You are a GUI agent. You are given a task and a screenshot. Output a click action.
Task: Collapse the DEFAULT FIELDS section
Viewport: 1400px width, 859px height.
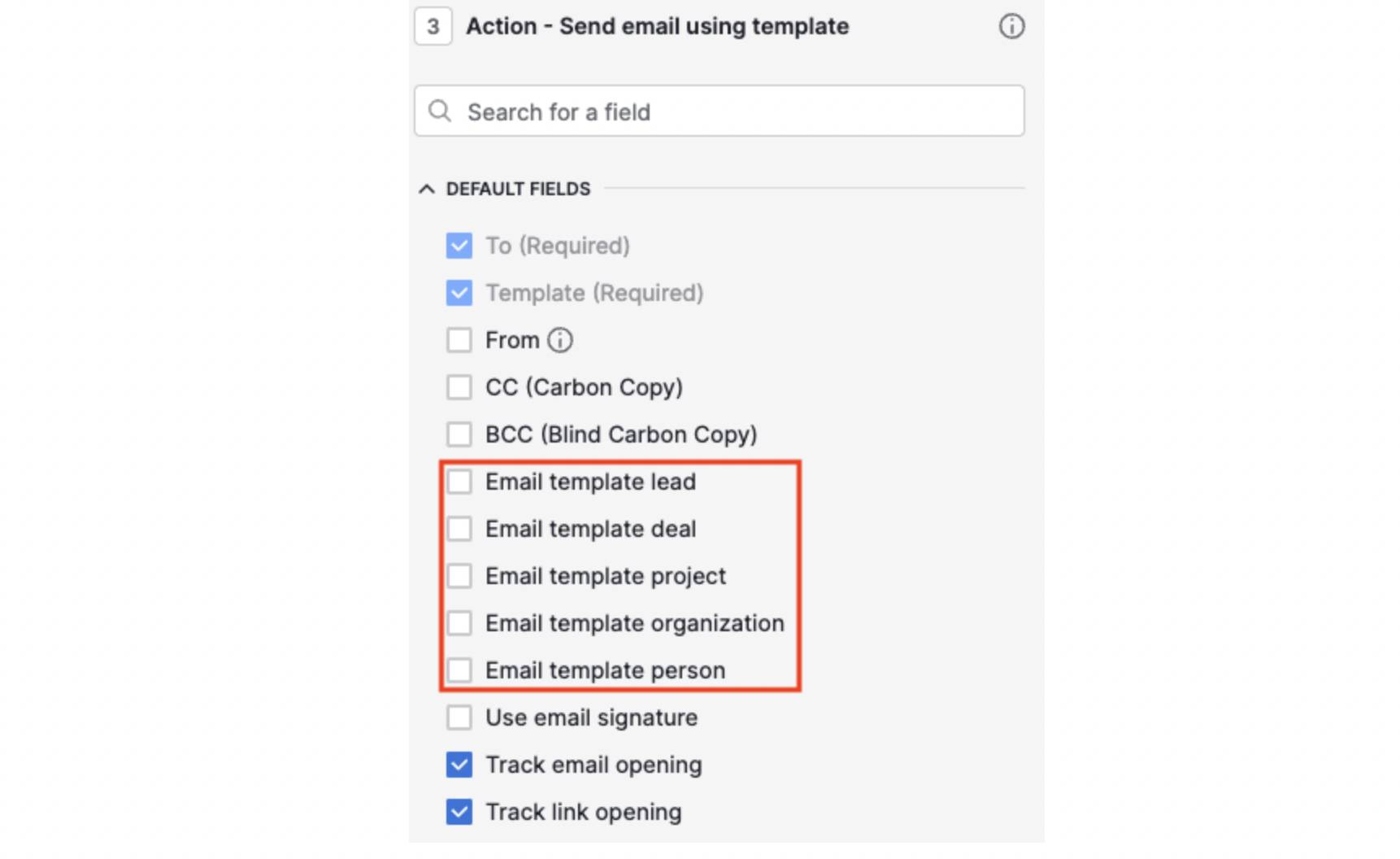pos(426,189)
